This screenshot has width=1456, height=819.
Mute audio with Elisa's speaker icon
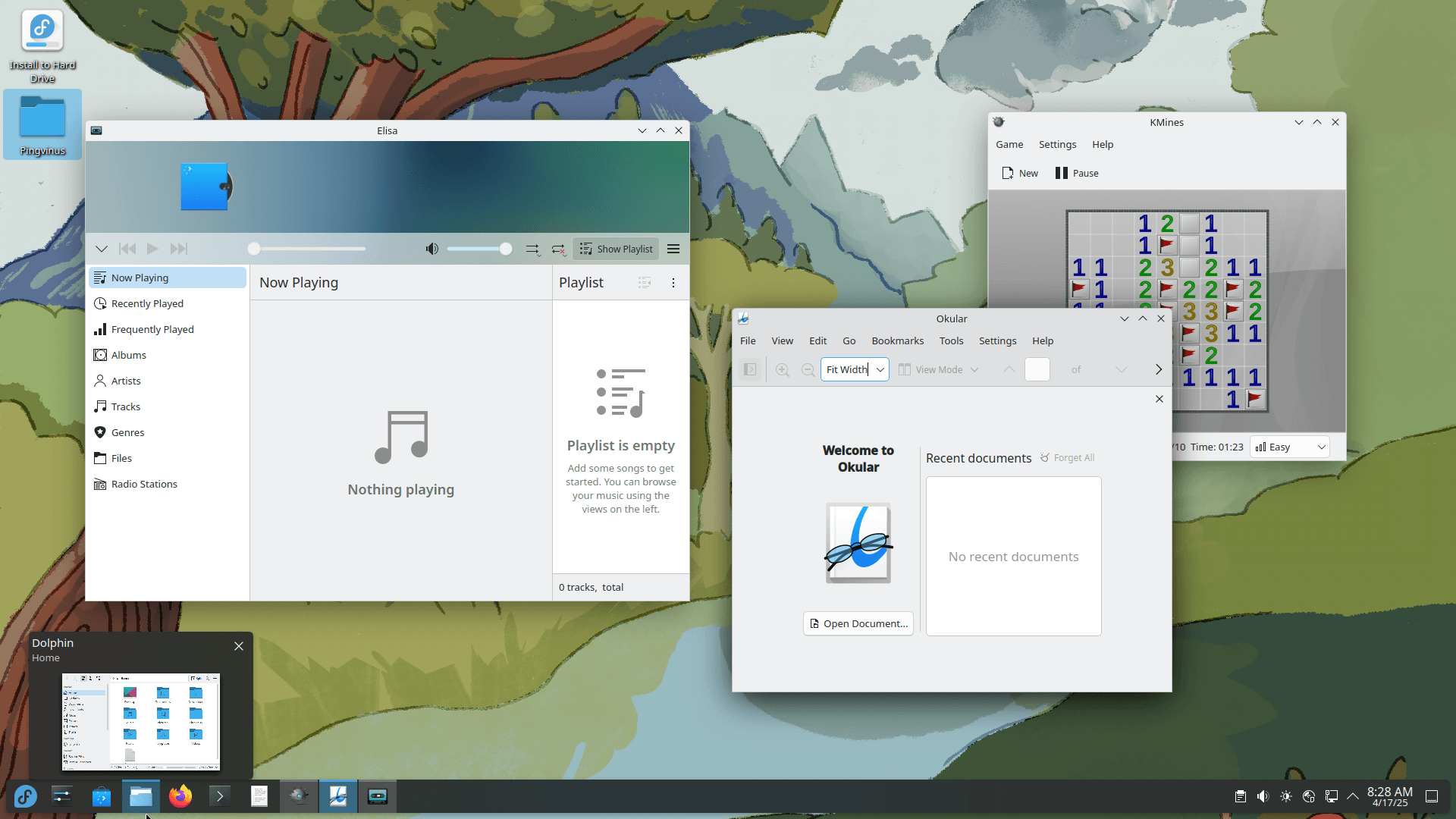click(x=432, y=249)
